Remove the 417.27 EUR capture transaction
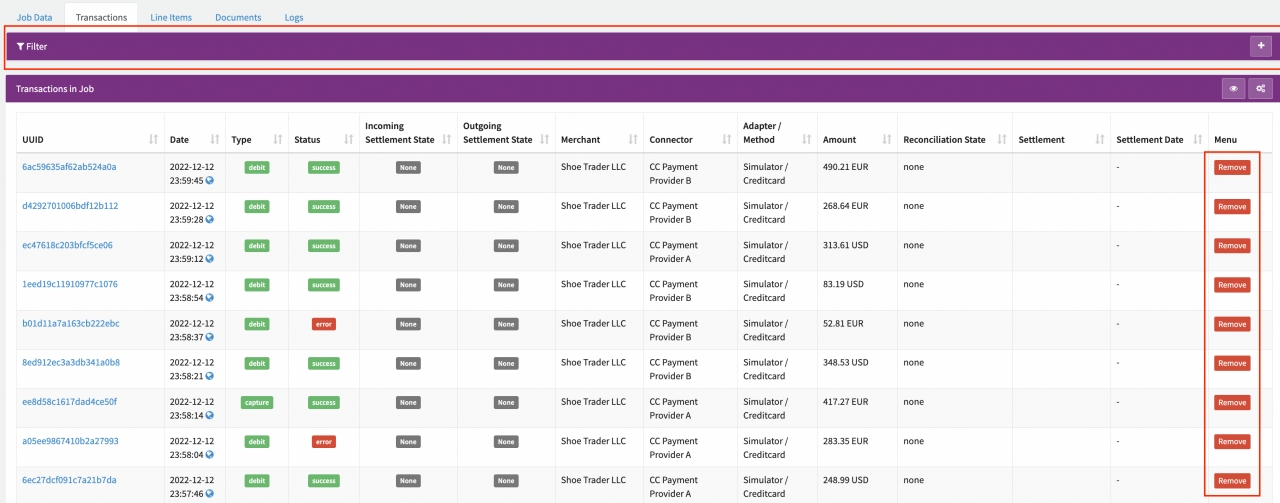Viewport: 1280px width, 503px height. [1232, 402]
